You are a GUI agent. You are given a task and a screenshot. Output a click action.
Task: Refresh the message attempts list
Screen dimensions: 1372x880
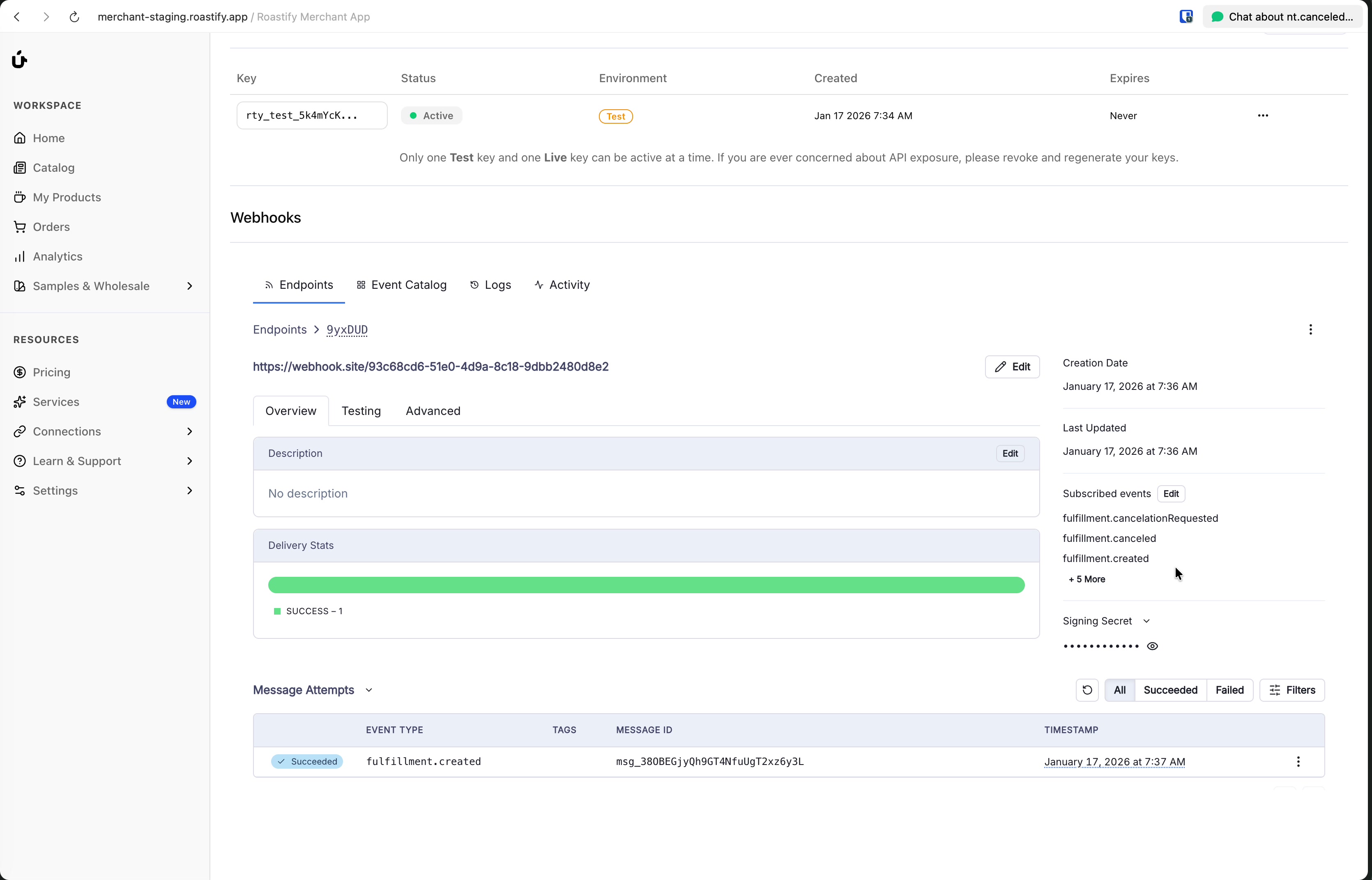(1087, 690)
